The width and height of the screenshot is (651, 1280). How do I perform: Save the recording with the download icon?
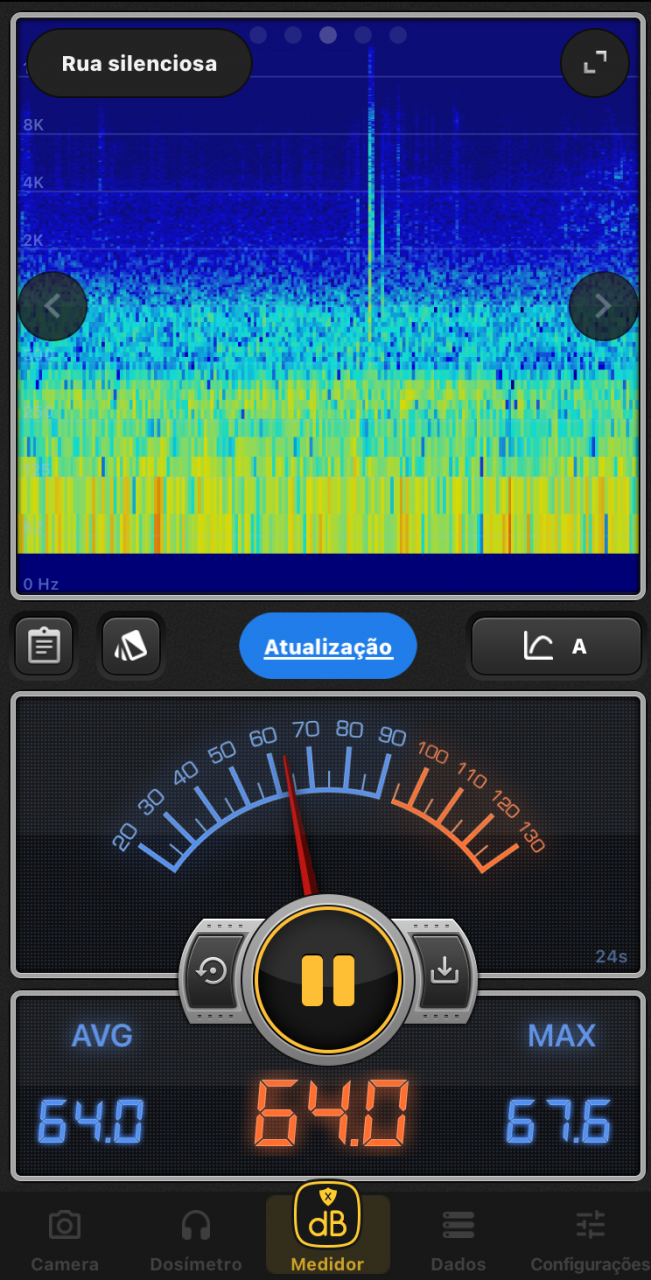pos(443,971)
